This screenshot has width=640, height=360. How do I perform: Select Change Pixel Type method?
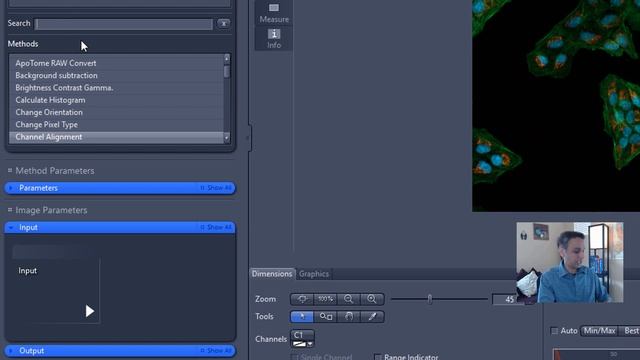tap(116, 124)
